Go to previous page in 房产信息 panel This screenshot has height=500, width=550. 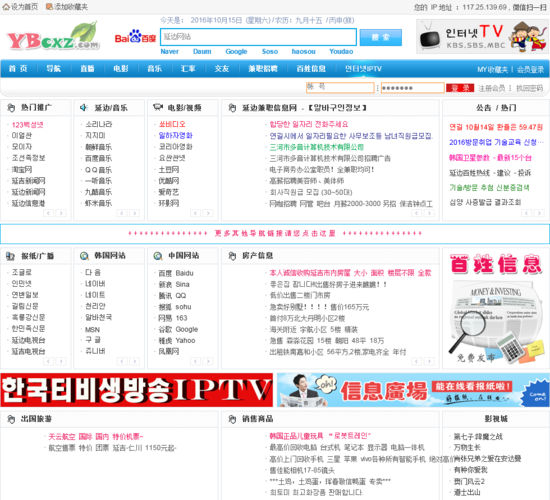click(x=416, y=361)
